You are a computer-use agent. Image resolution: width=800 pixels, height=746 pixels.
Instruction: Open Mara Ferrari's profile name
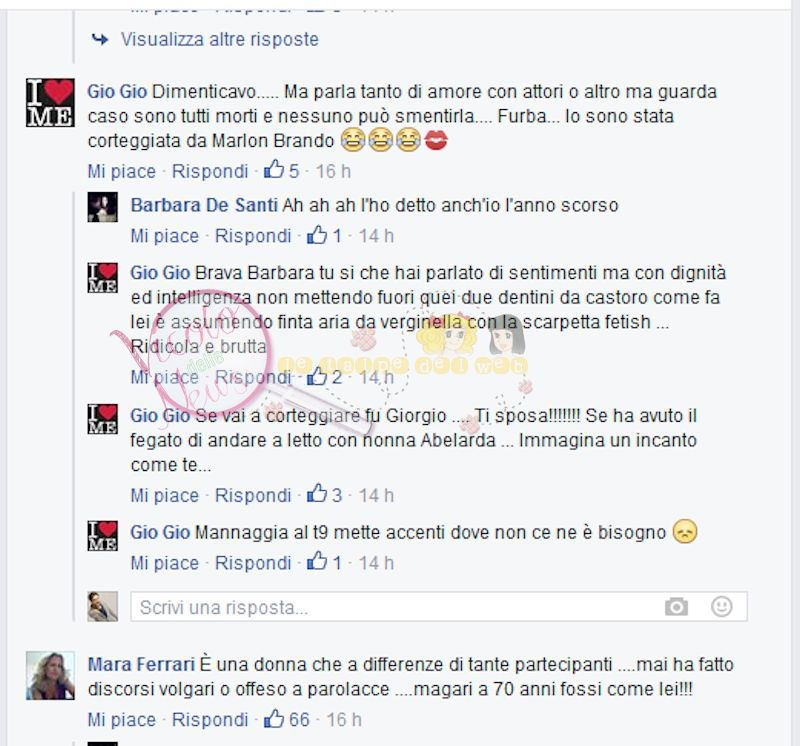pos(141,664)
